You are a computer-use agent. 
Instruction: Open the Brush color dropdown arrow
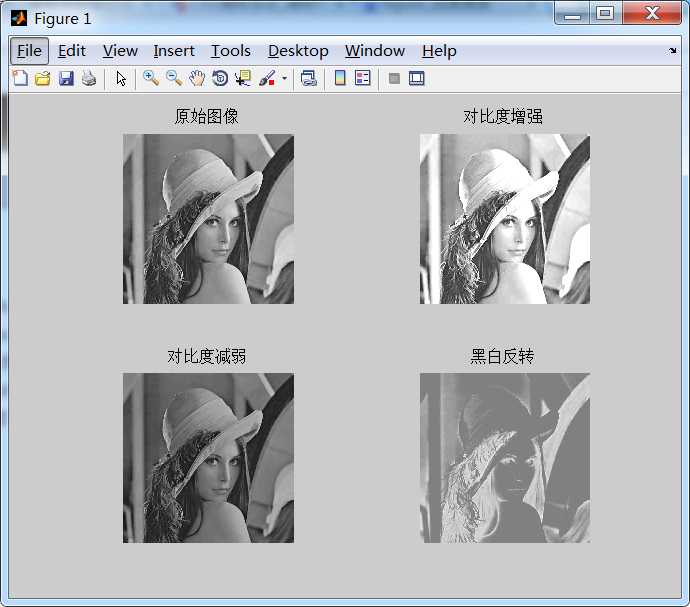tap(284, 79)
